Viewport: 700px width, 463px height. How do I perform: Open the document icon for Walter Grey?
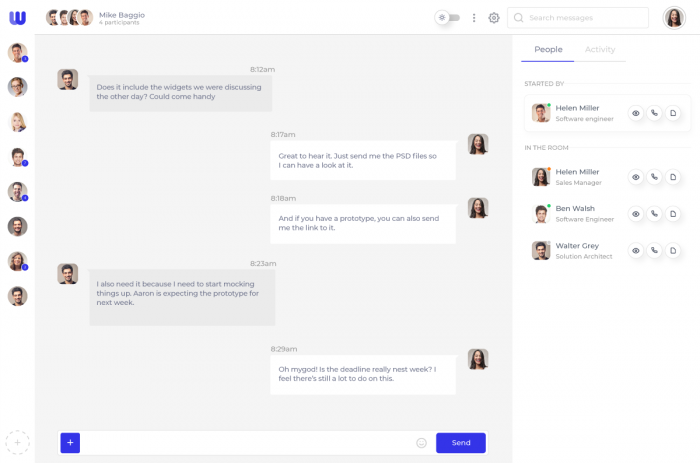click(673, 250)
